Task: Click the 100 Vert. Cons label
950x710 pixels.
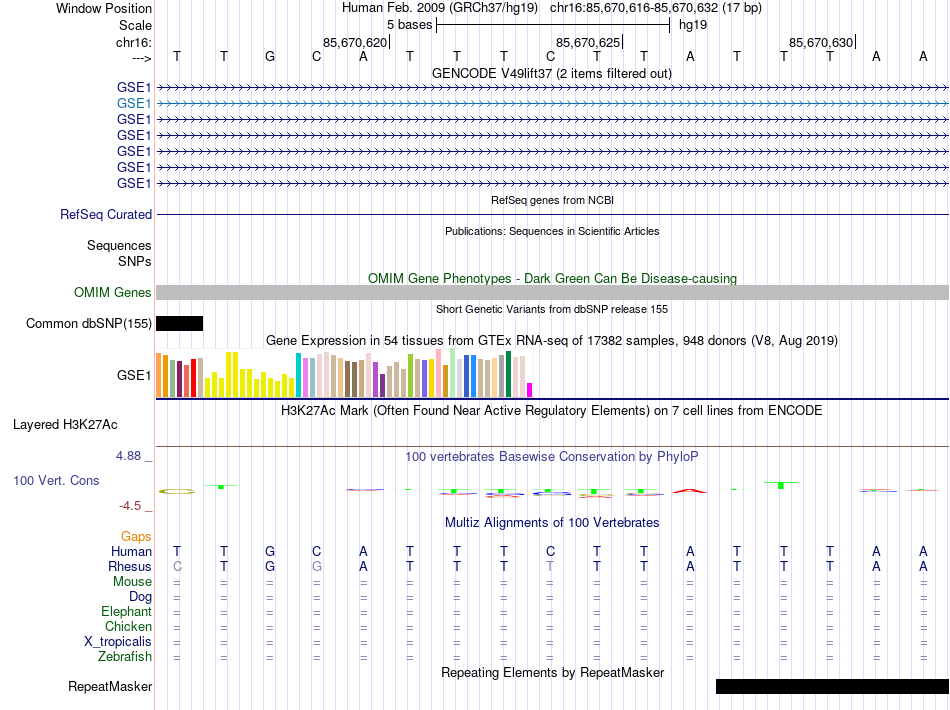Action: pyautogui.click(x=56, y=480)
